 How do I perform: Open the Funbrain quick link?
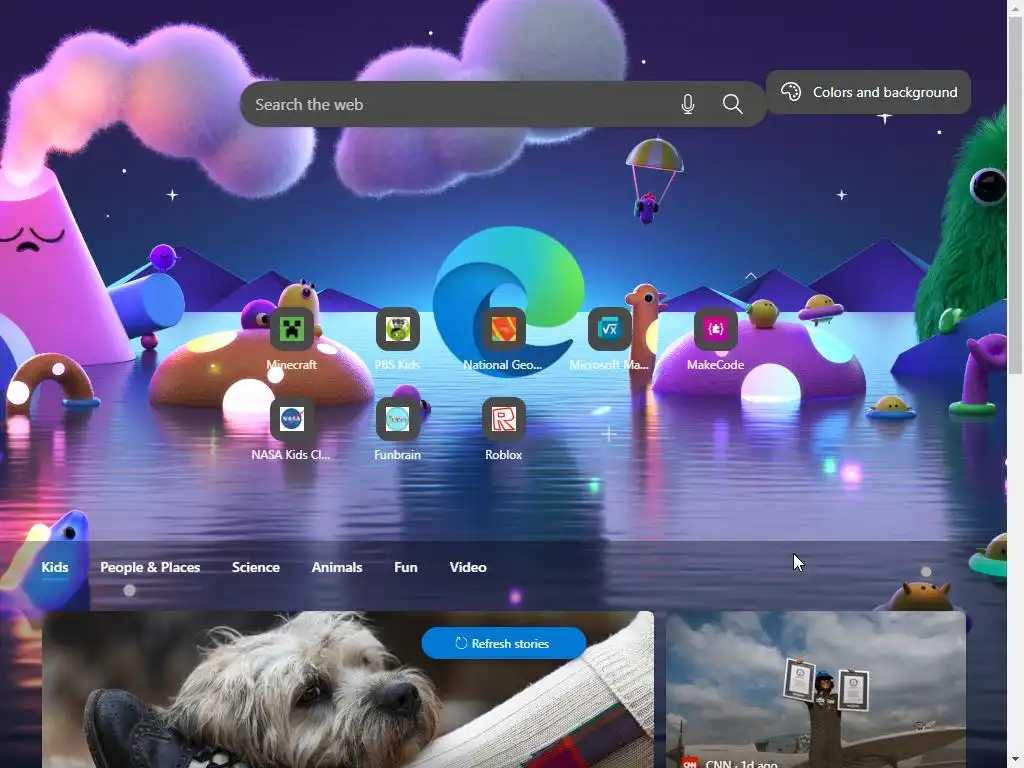pos(398,419)
